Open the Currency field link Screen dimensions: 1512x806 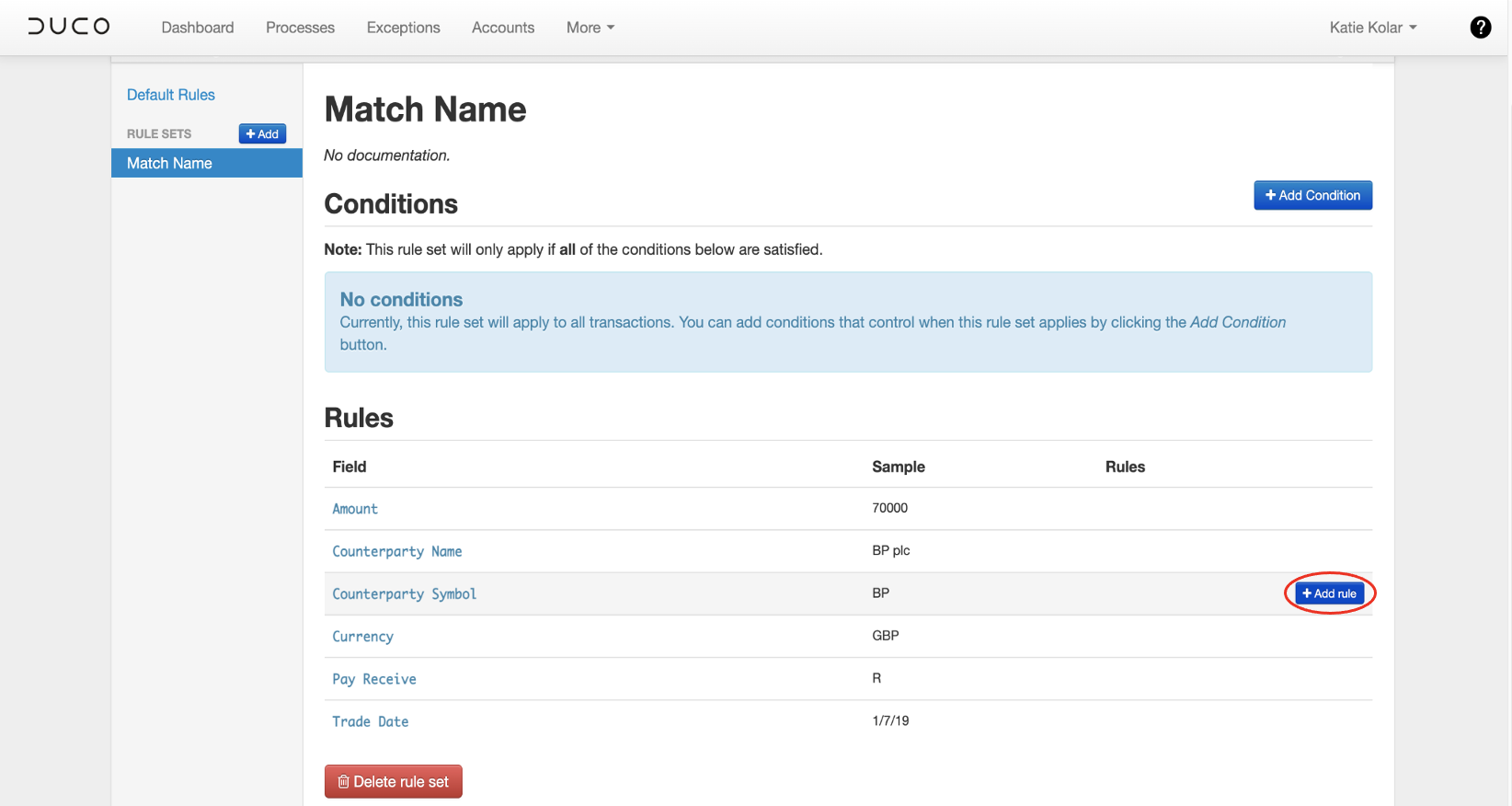point(362,636)
